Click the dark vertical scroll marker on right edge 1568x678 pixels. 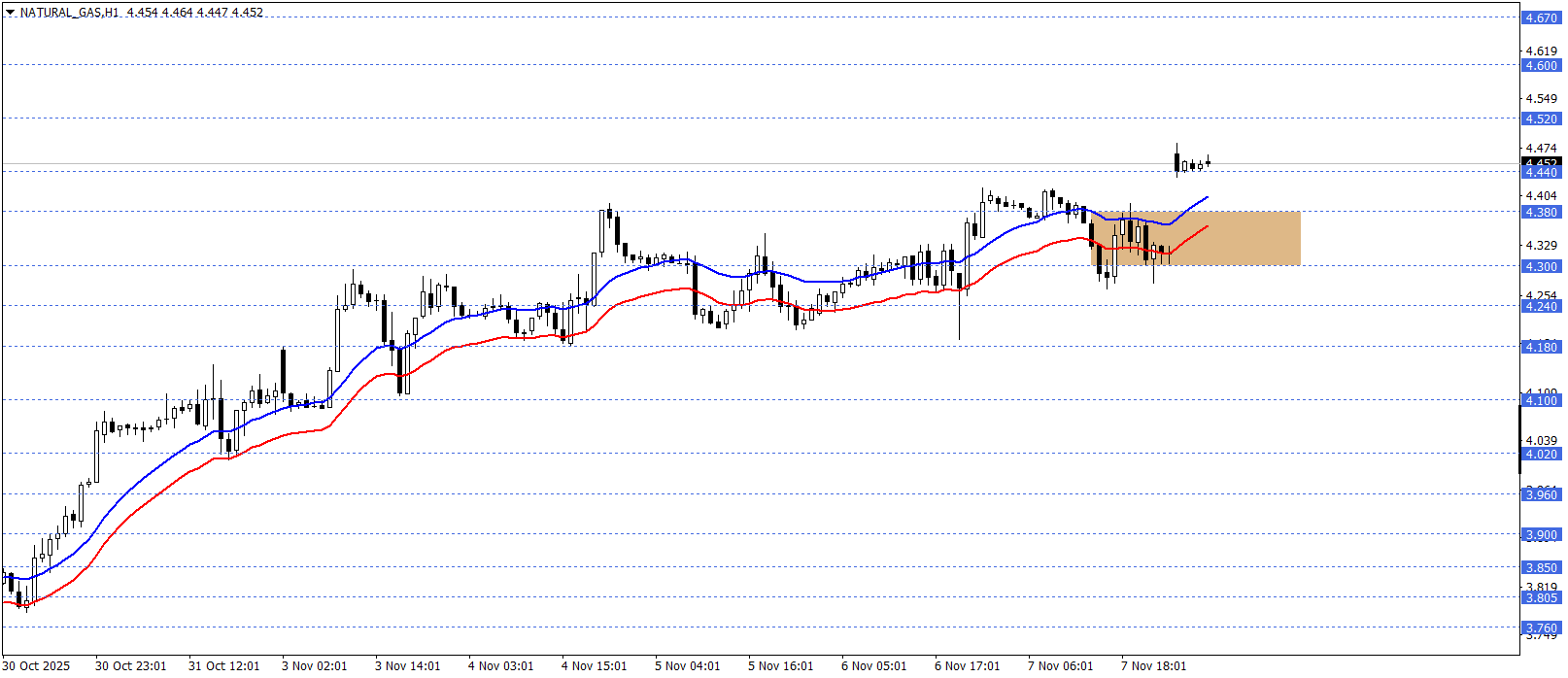(1520, 440)
